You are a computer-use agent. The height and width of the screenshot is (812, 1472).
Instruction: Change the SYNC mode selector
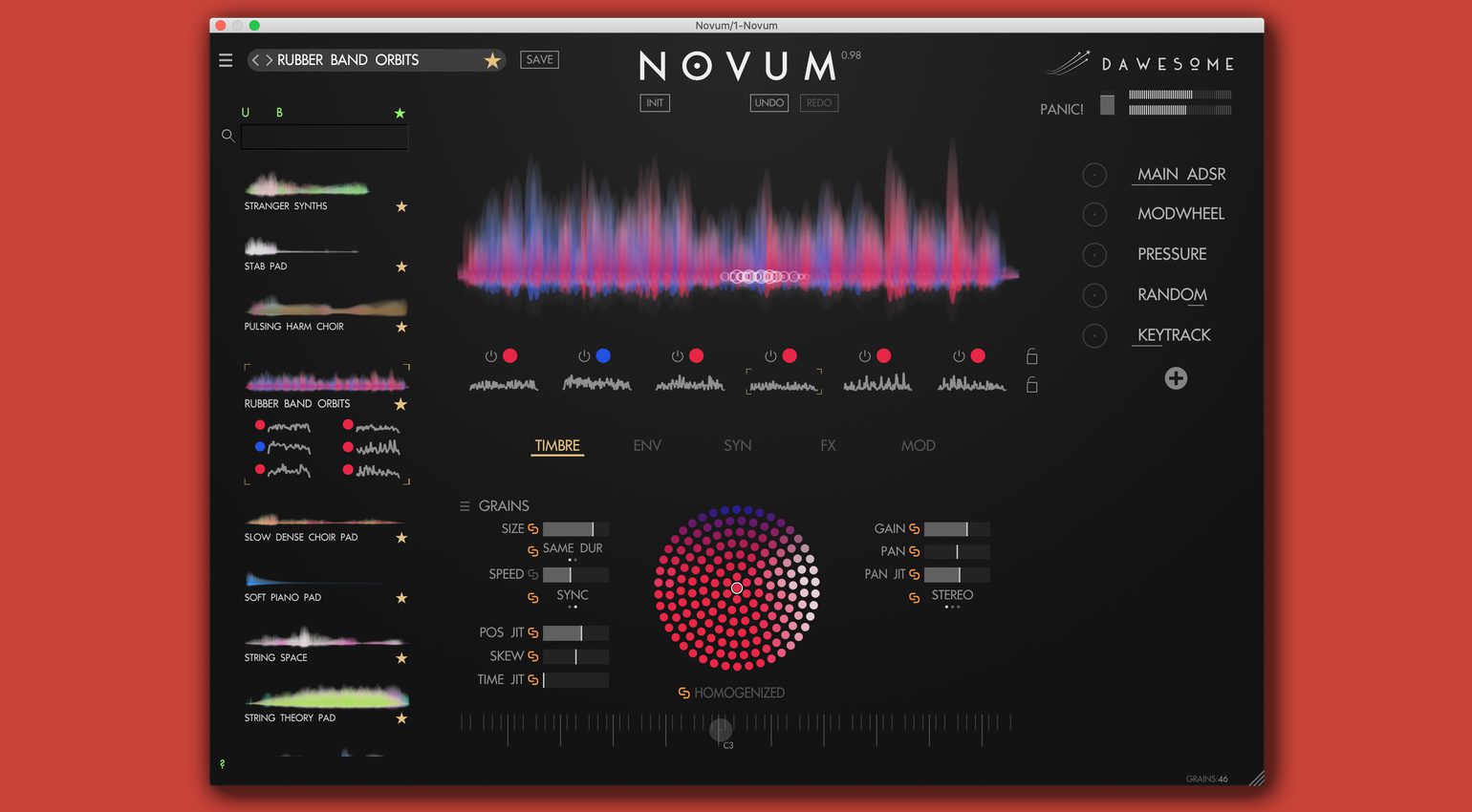point(573,597)
